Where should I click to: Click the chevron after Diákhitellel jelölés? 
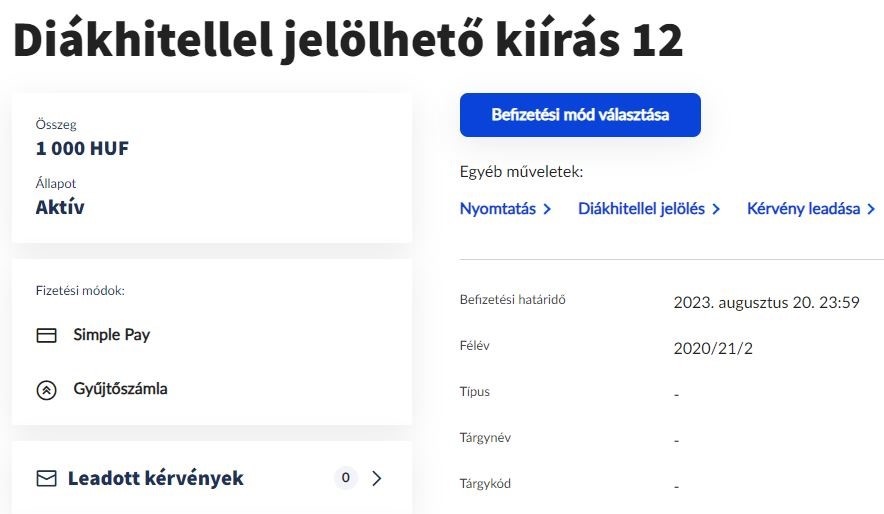[716, 210]
